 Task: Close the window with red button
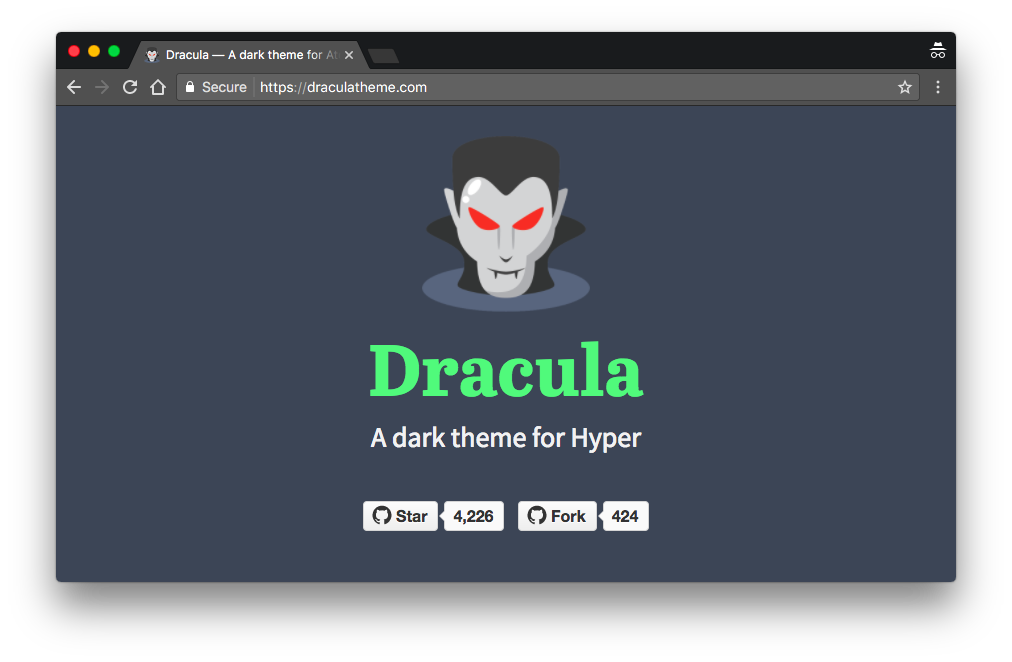pyautogui.click(x=74, y=51)
